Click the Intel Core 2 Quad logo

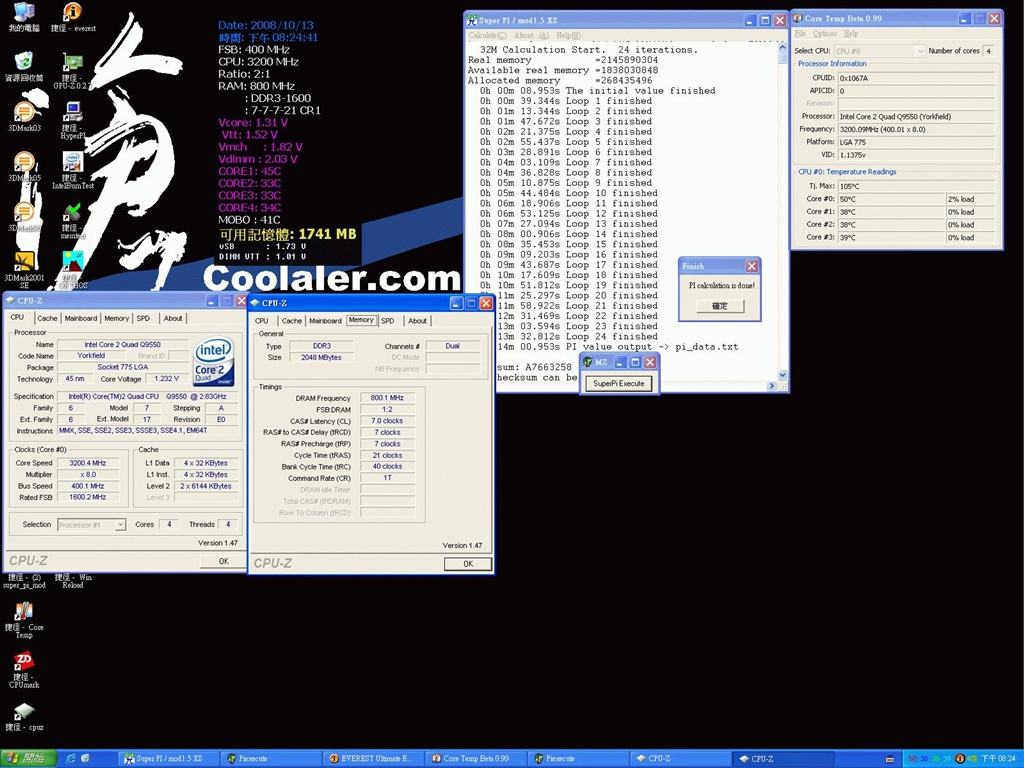coord(214,362)
